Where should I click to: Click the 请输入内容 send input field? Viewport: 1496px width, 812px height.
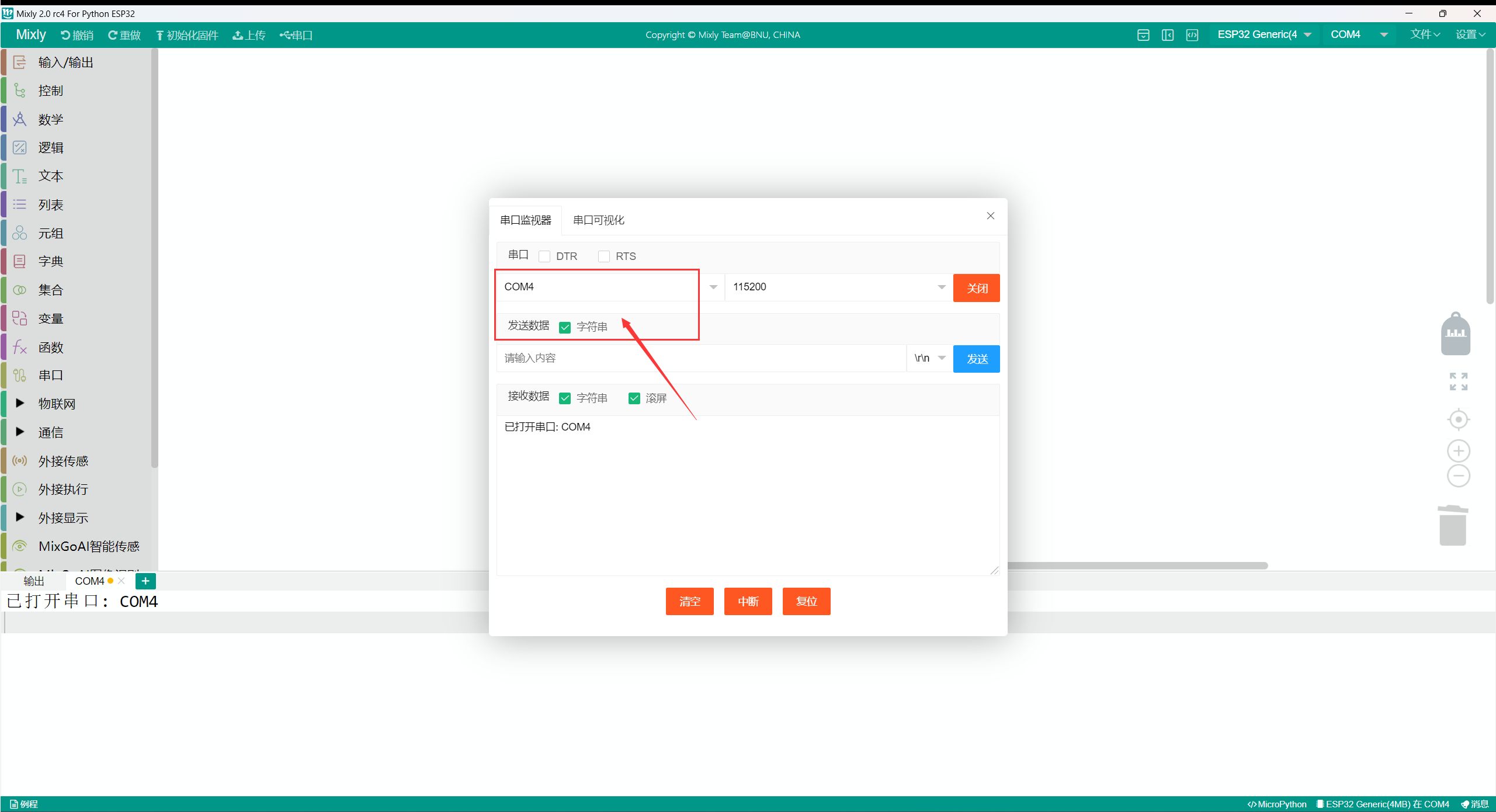point(701,358)
